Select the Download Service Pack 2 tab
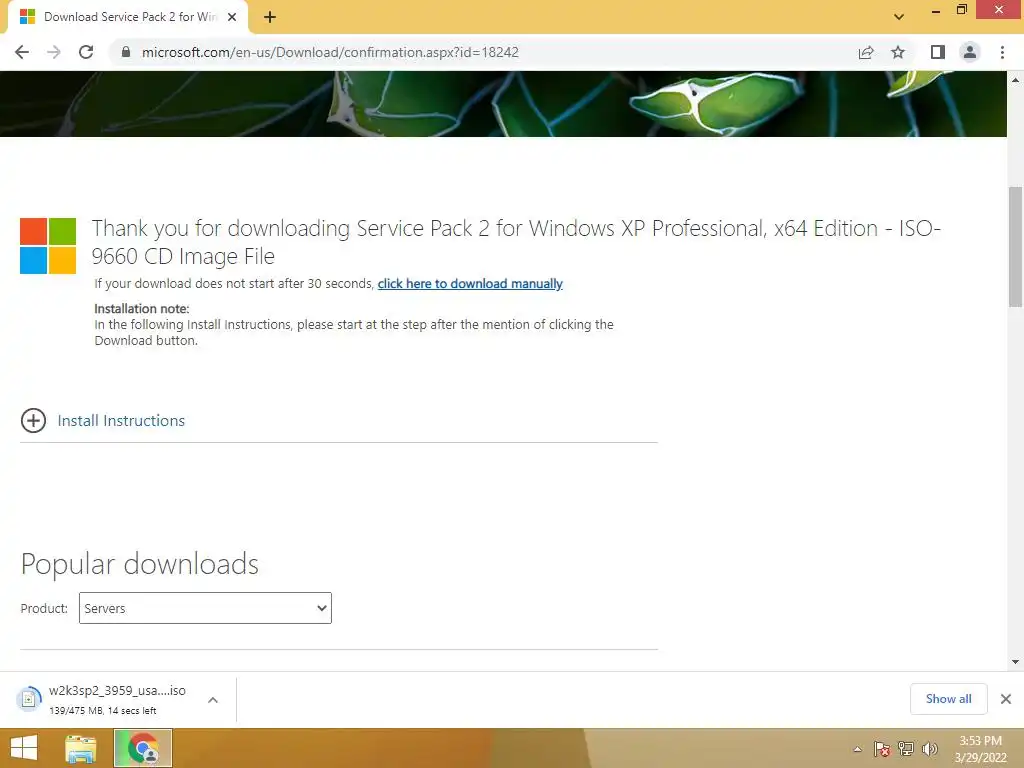 pos(128,17)
